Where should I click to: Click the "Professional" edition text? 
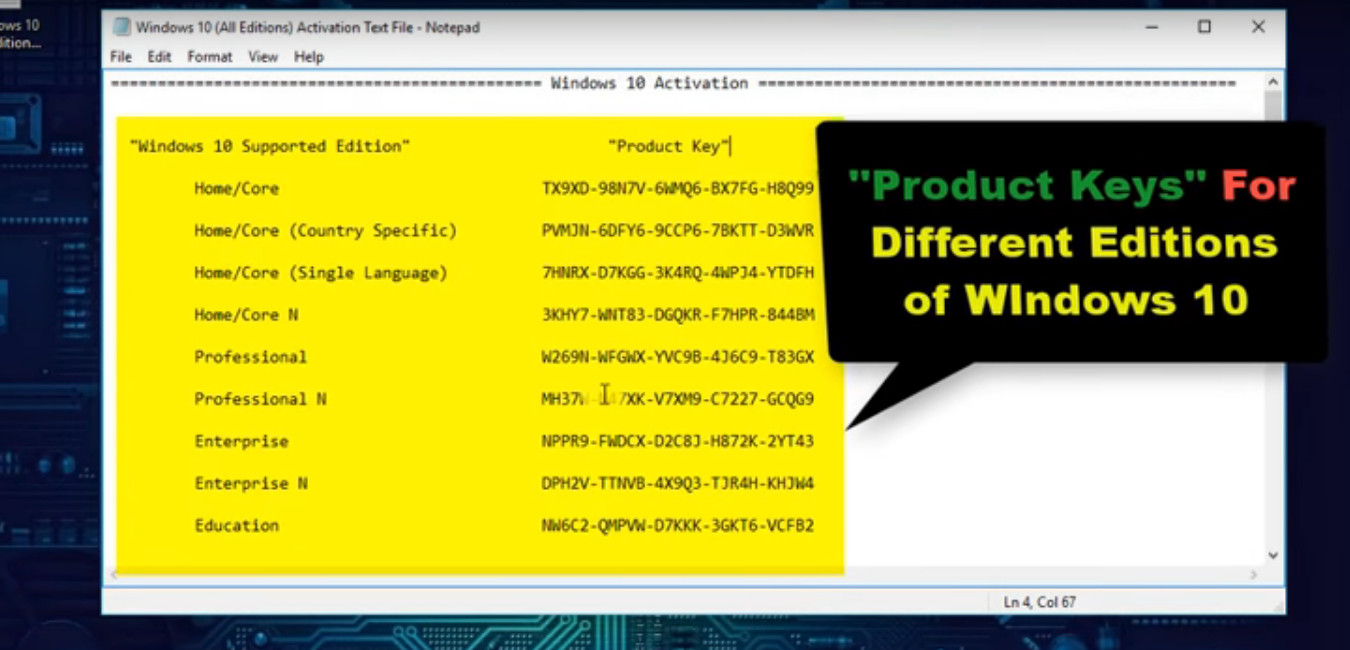tap(250, 357)
